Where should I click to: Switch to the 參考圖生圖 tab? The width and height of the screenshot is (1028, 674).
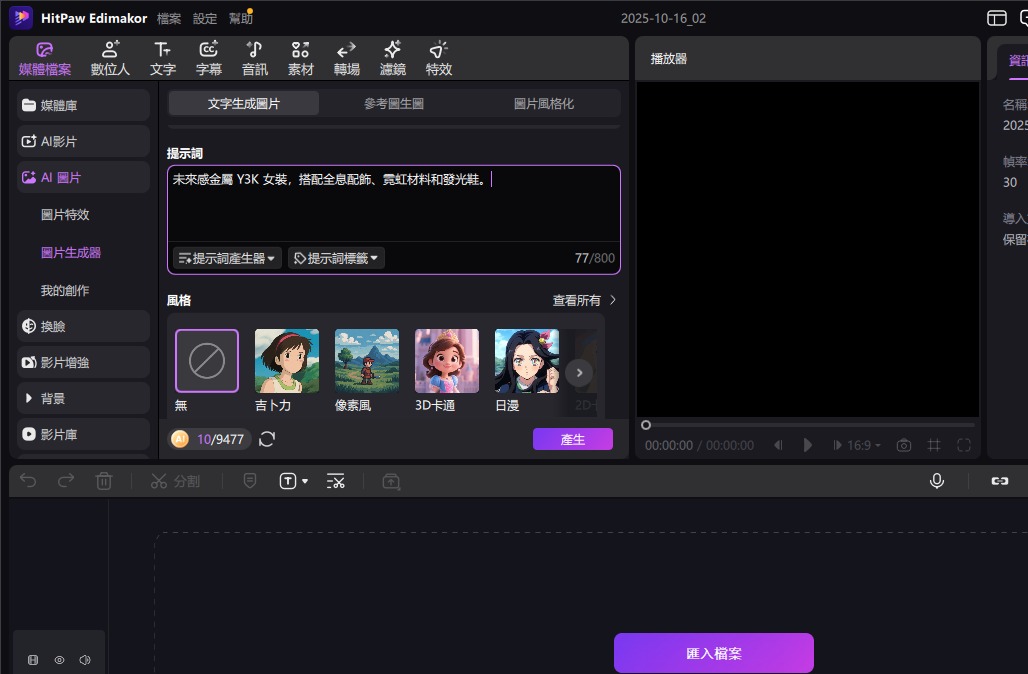click(394, 103)
